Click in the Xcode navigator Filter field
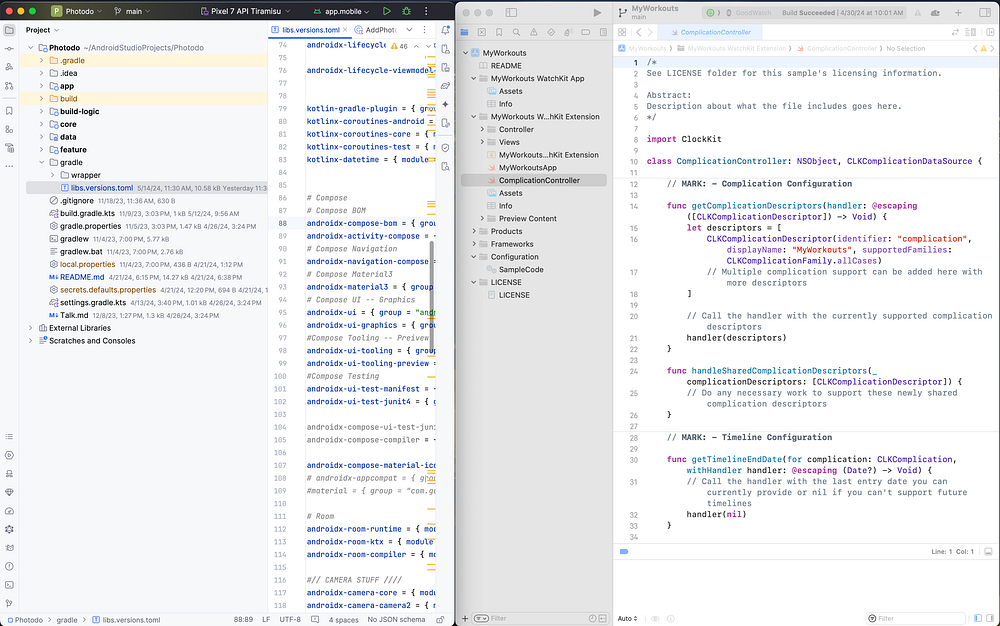This screenshot has height=626, width=1000. (x=536, y=618)
